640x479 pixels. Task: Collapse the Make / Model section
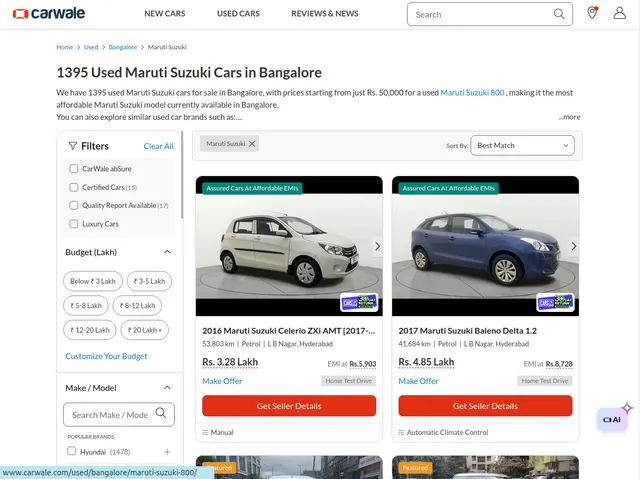[x=167, y=388]
